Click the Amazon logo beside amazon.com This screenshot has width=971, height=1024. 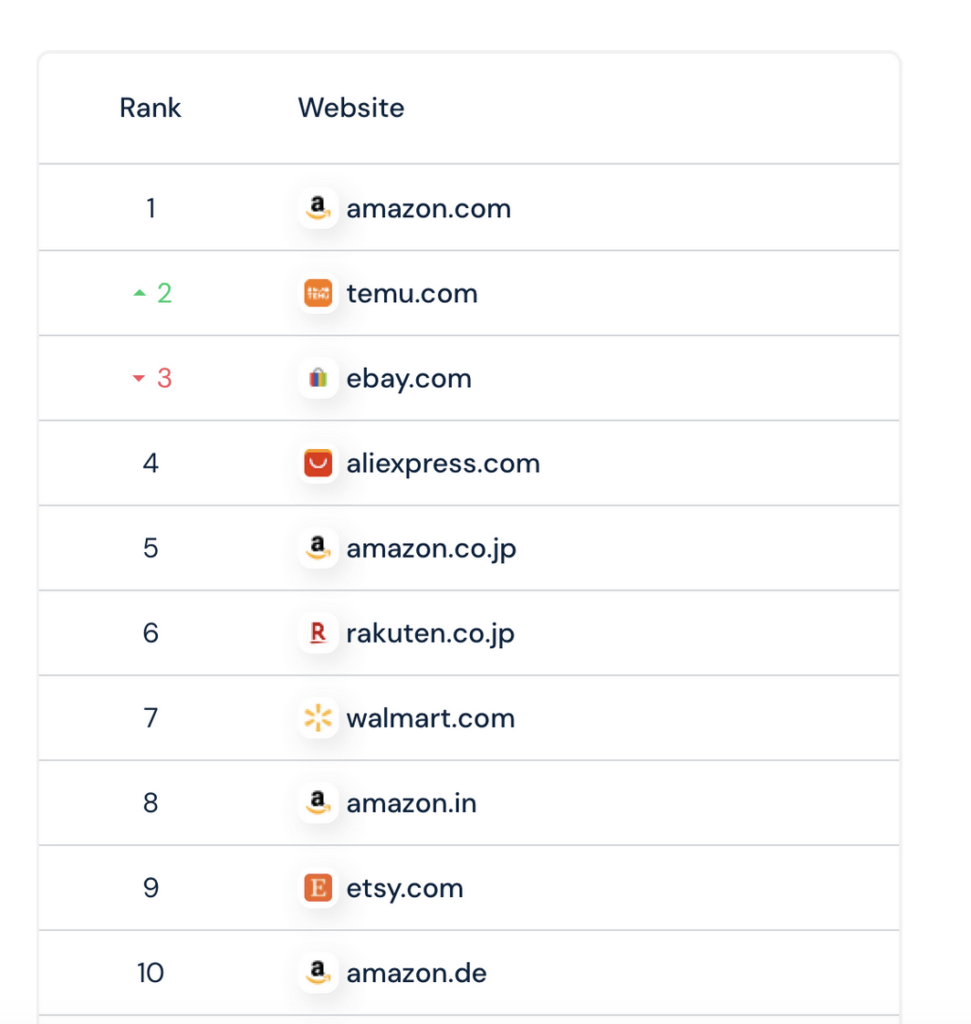point(318,208)
